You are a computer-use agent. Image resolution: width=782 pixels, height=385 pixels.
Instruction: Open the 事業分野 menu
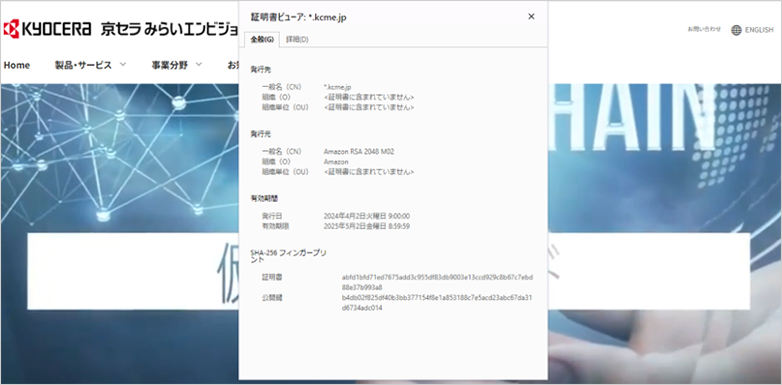170,65
